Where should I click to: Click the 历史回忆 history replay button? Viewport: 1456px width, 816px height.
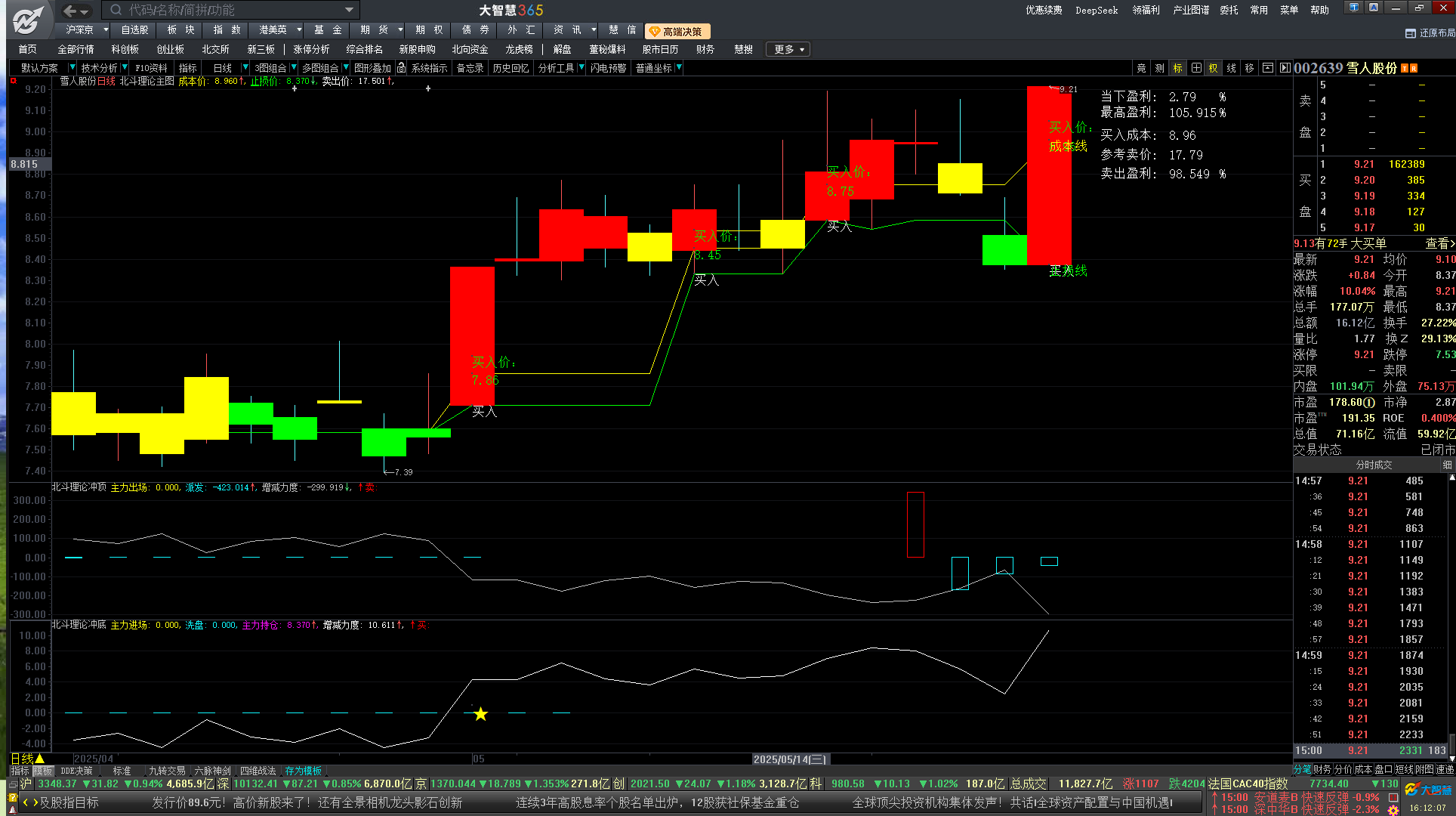(511, 68)
